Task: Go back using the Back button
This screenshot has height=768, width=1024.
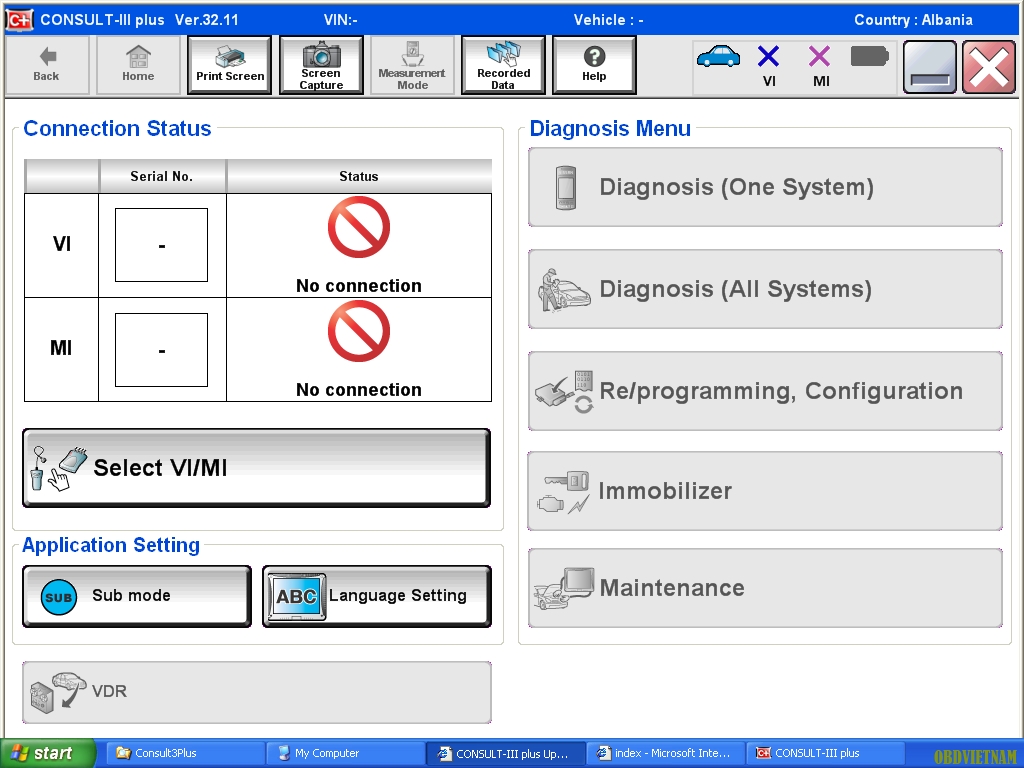Action: [46, 65]
